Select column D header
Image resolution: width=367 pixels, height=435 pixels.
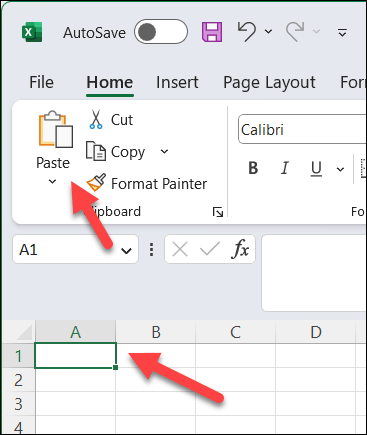tap(316, 332)
